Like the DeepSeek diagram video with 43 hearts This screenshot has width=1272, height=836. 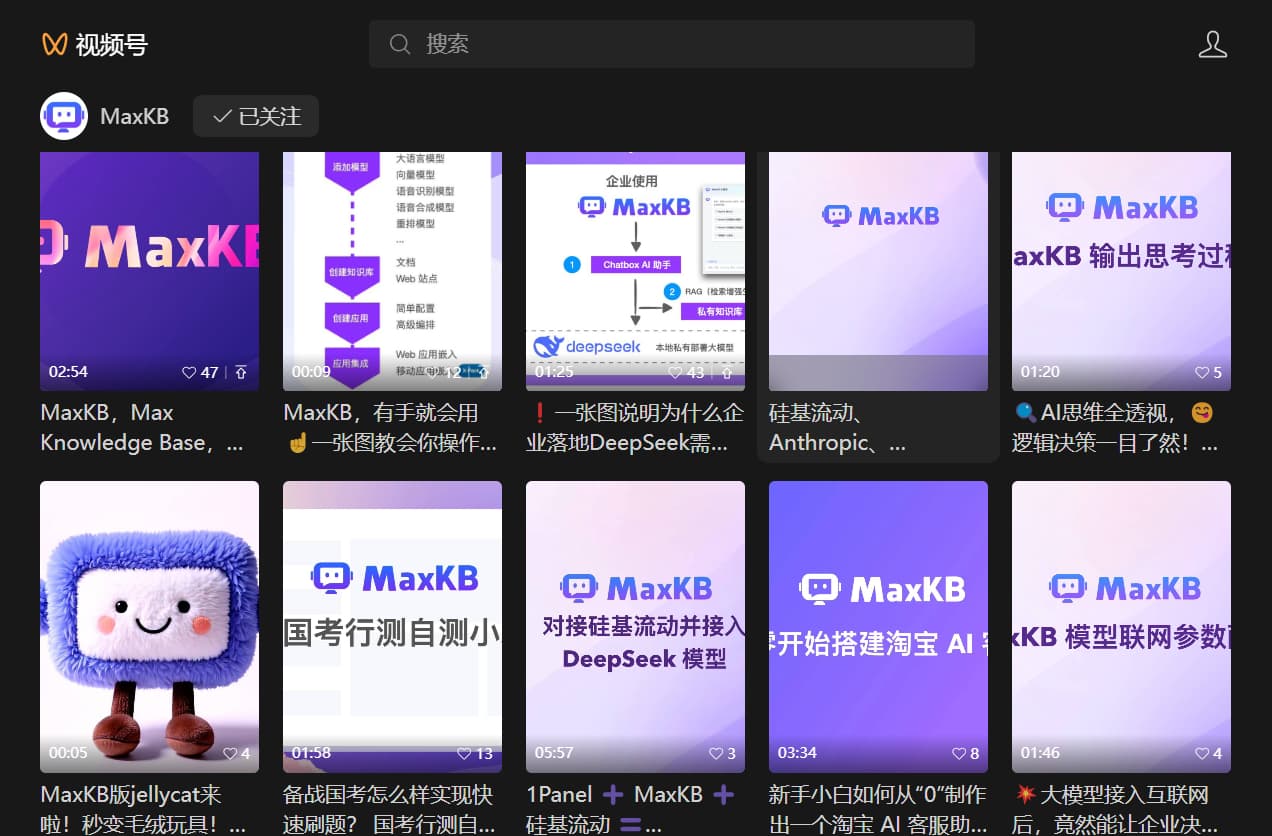675,372
